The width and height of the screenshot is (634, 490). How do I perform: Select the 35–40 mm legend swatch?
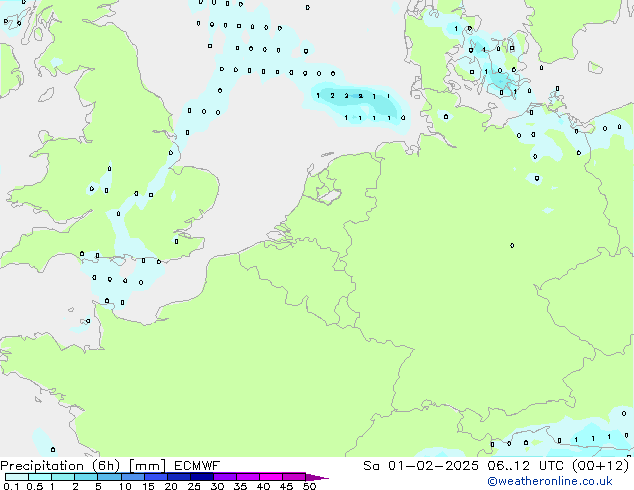[x=248, y=477]
